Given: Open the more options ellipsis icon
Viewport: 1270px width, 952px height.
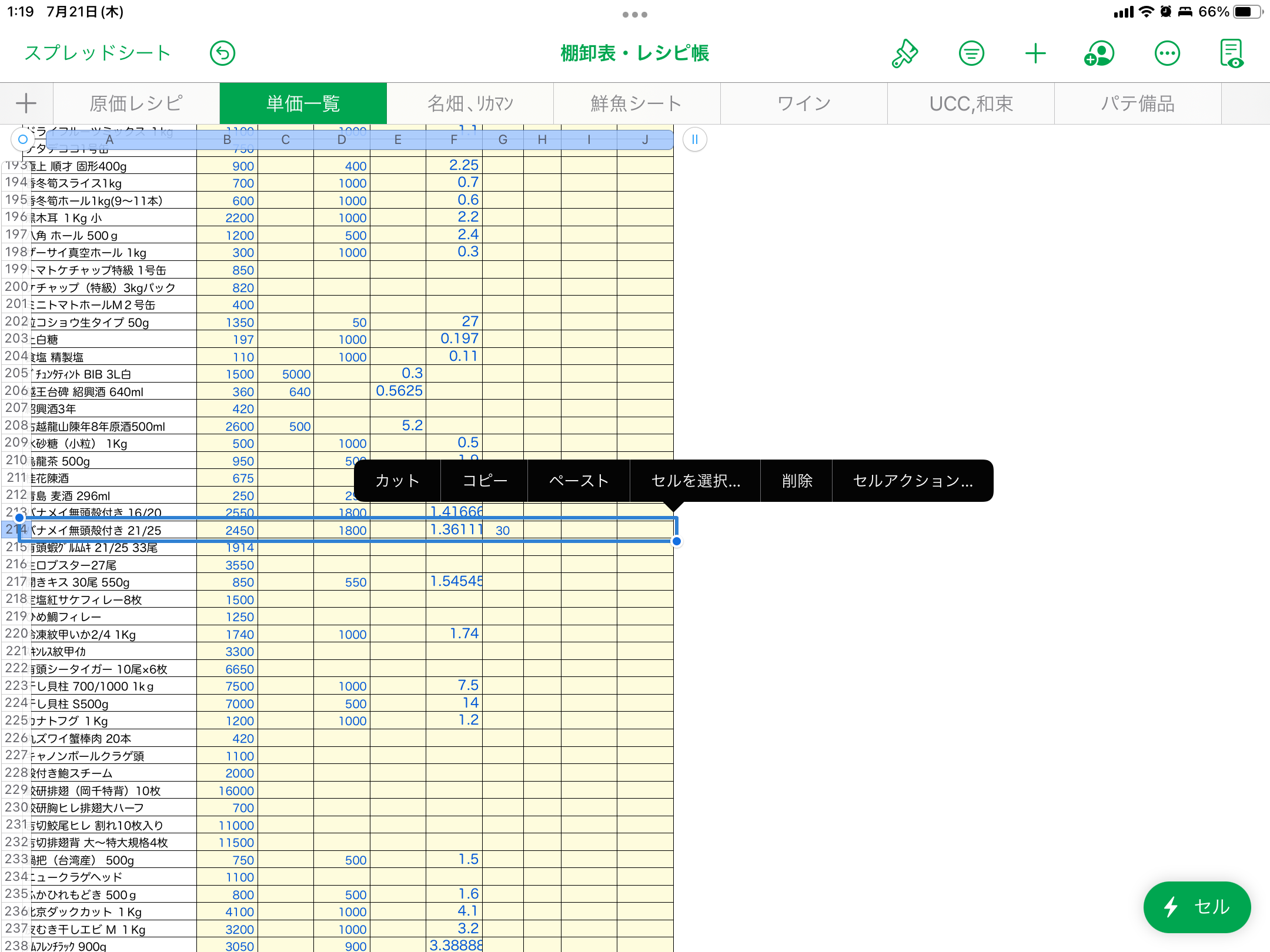Looking at the screenshot, I should pyautogui.click(x=1167, y=53).
